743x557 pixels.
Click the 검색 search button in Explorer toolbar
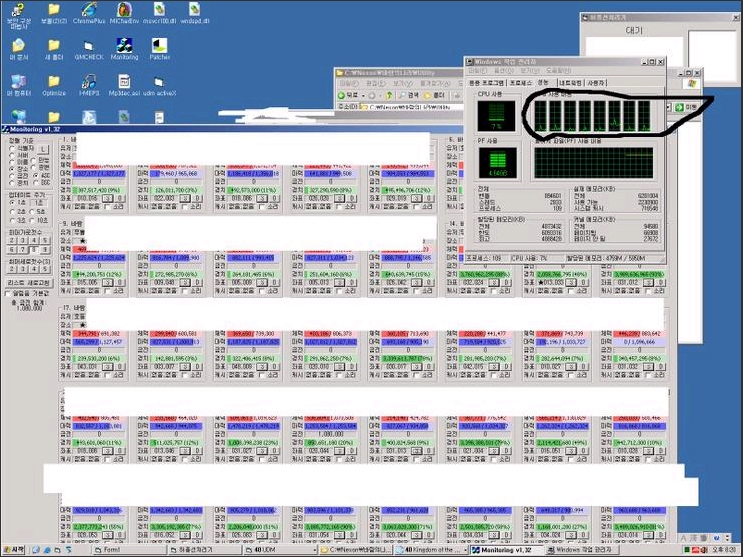411,94
